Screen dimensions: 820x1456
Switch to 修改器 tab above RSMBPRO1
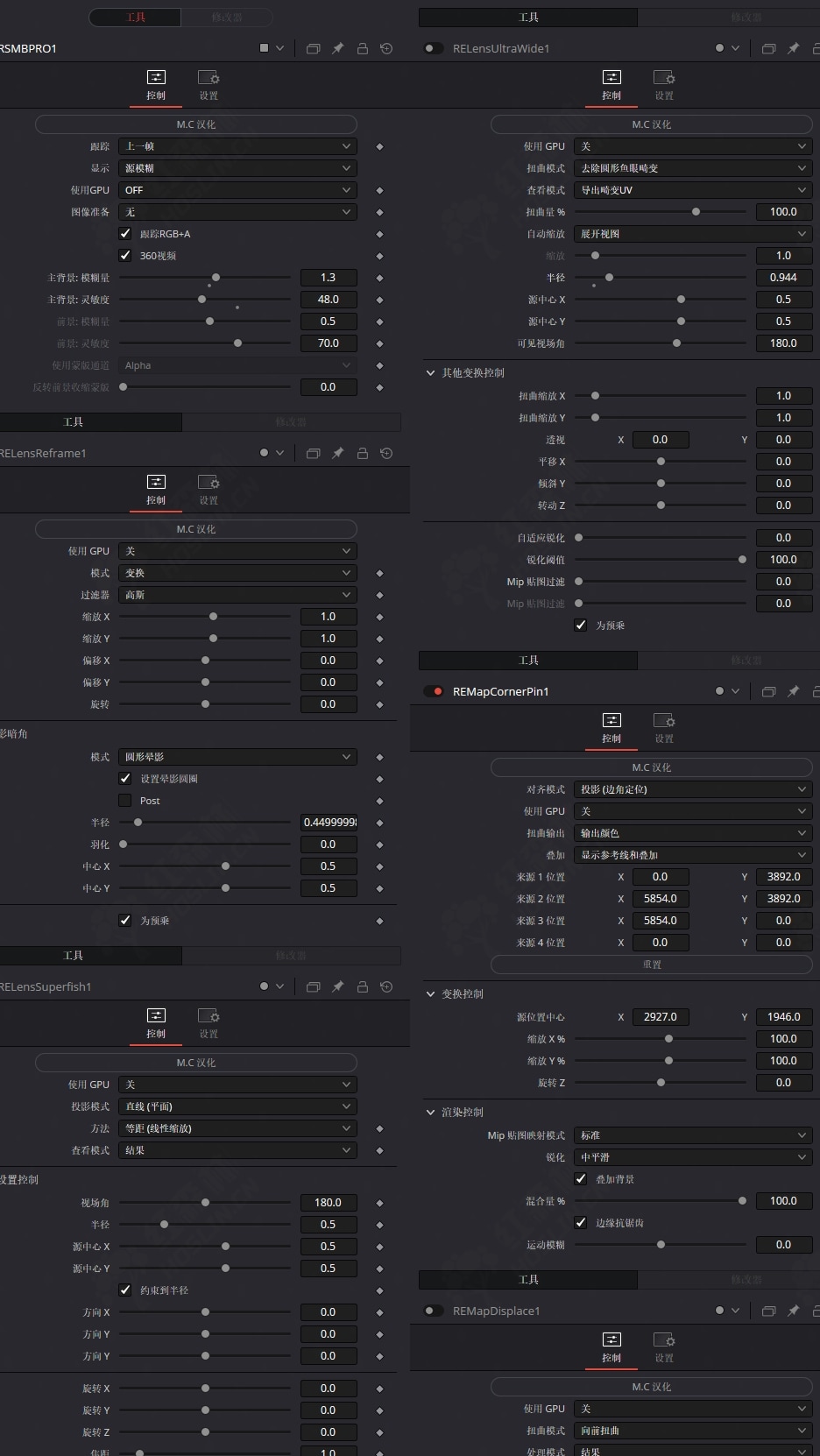click(227, 18)
